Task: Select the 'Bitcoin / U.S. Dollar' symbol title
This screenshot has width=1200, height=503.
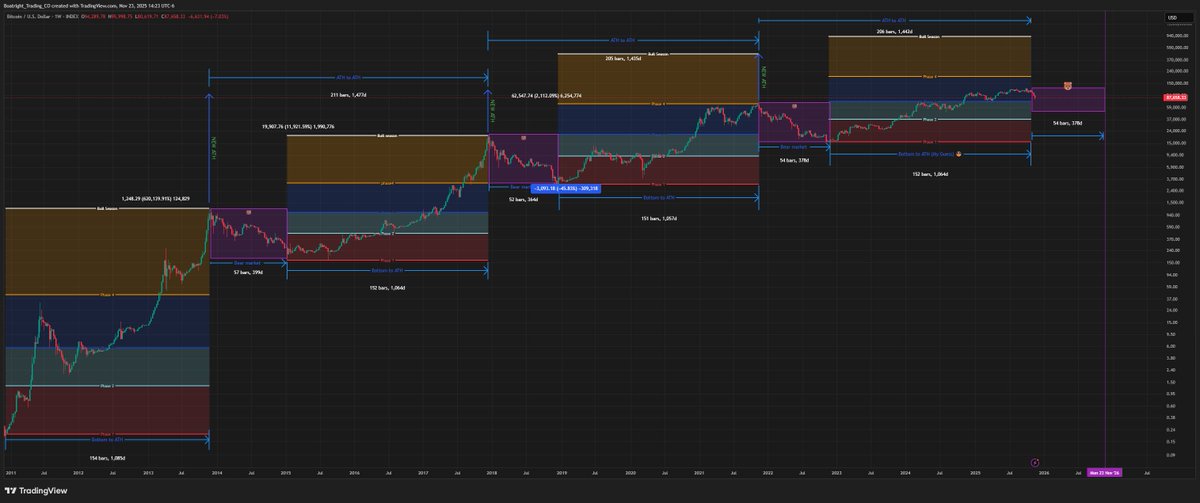Action: (x=30, y=17)
